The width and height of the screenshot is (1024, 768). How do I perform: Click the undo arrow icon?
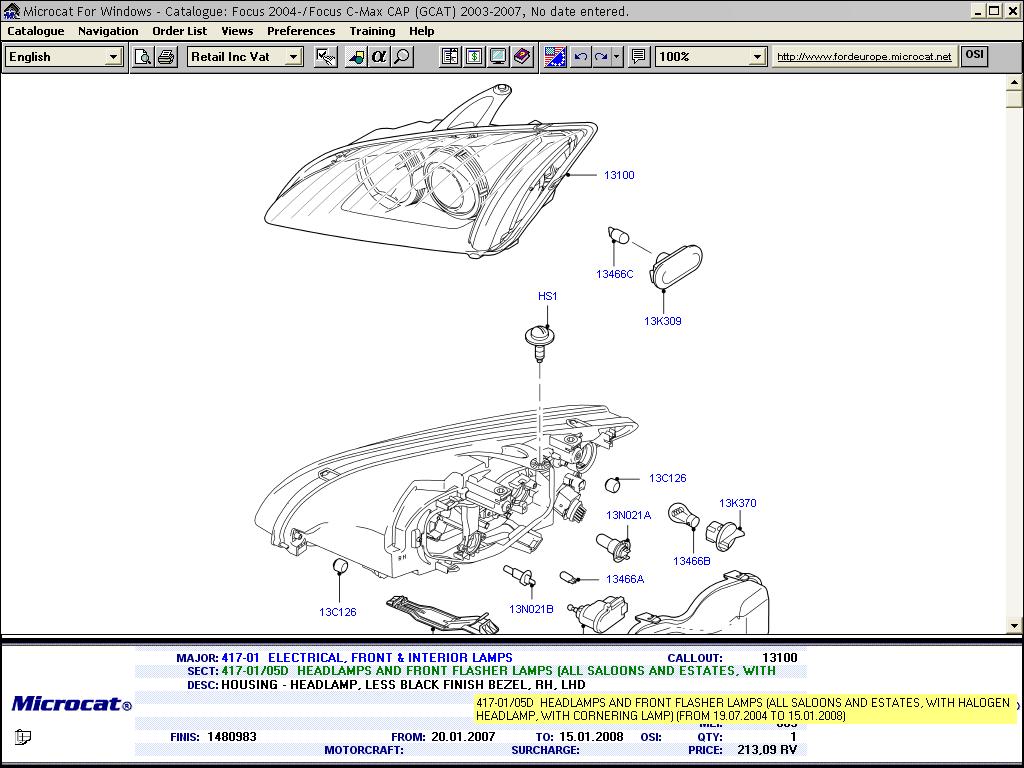coord(580,57)
